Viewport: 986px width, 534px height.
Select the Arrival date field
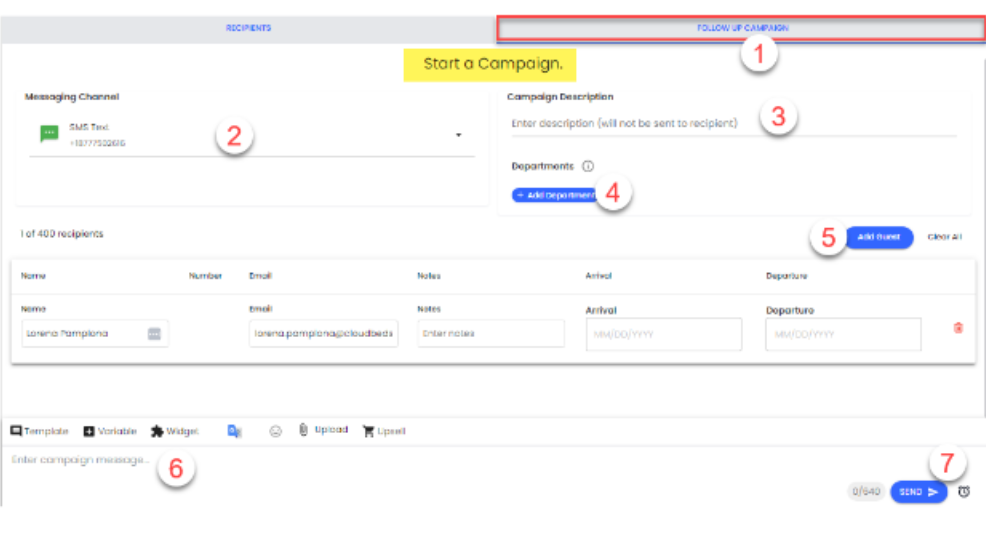pyautogui.click(x=663, y=334)
